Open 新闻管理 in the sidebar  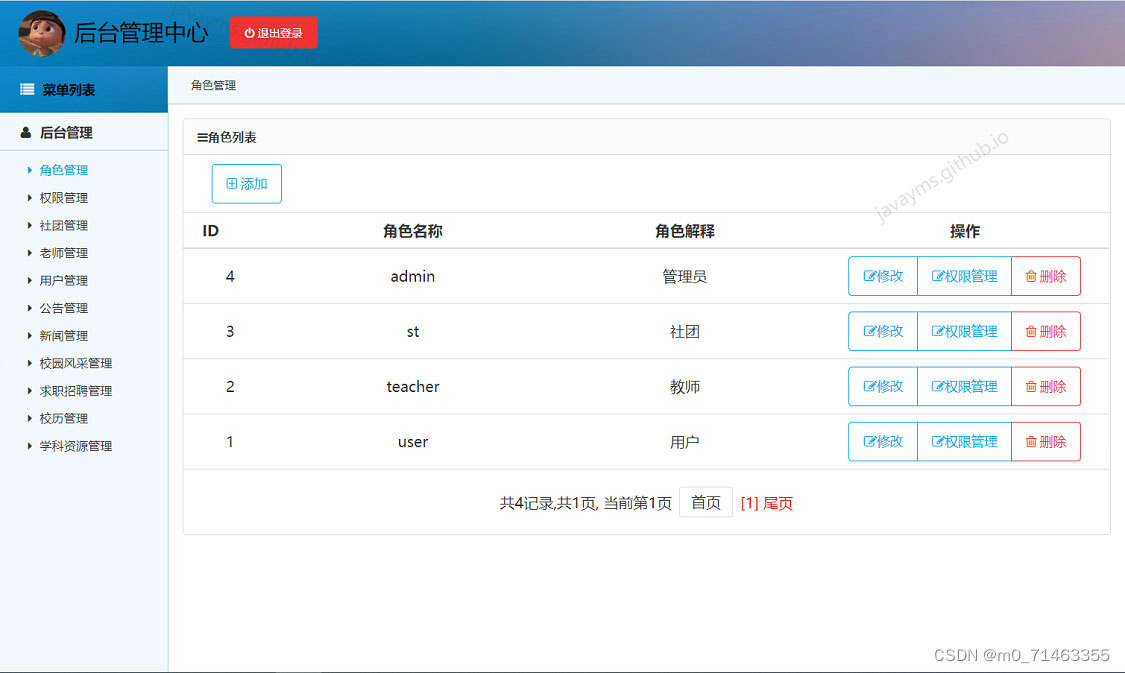click(x=64, y=336)
